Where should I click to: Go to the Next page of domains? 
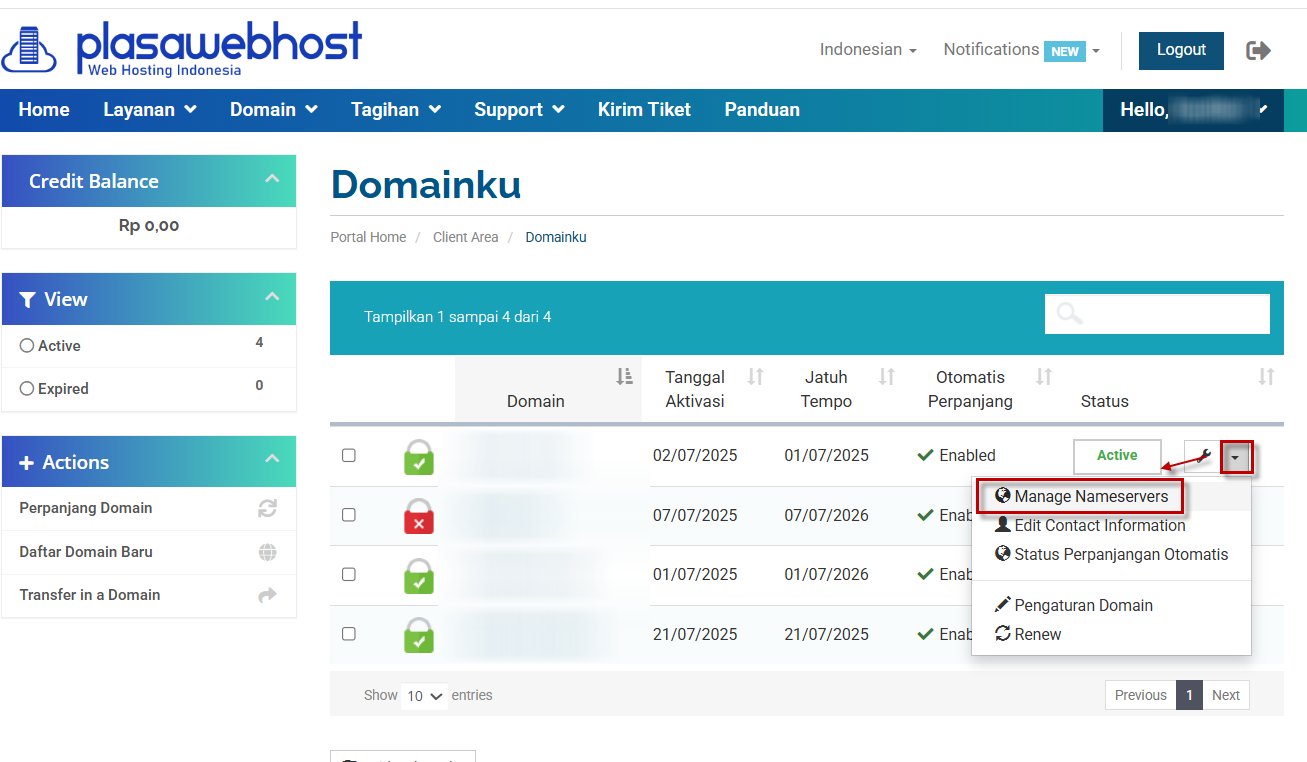(x=1225, y=696)
